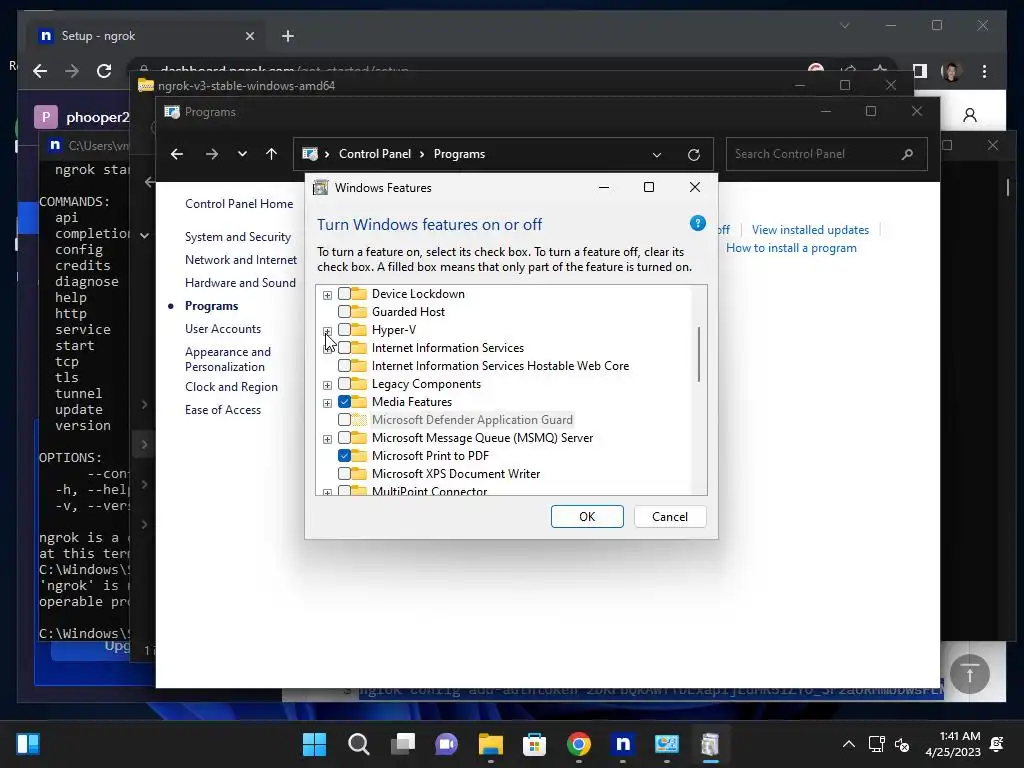Click the Windows Features list scrollbar
This screenshot has width=1024, height=768.
point(699,354)
